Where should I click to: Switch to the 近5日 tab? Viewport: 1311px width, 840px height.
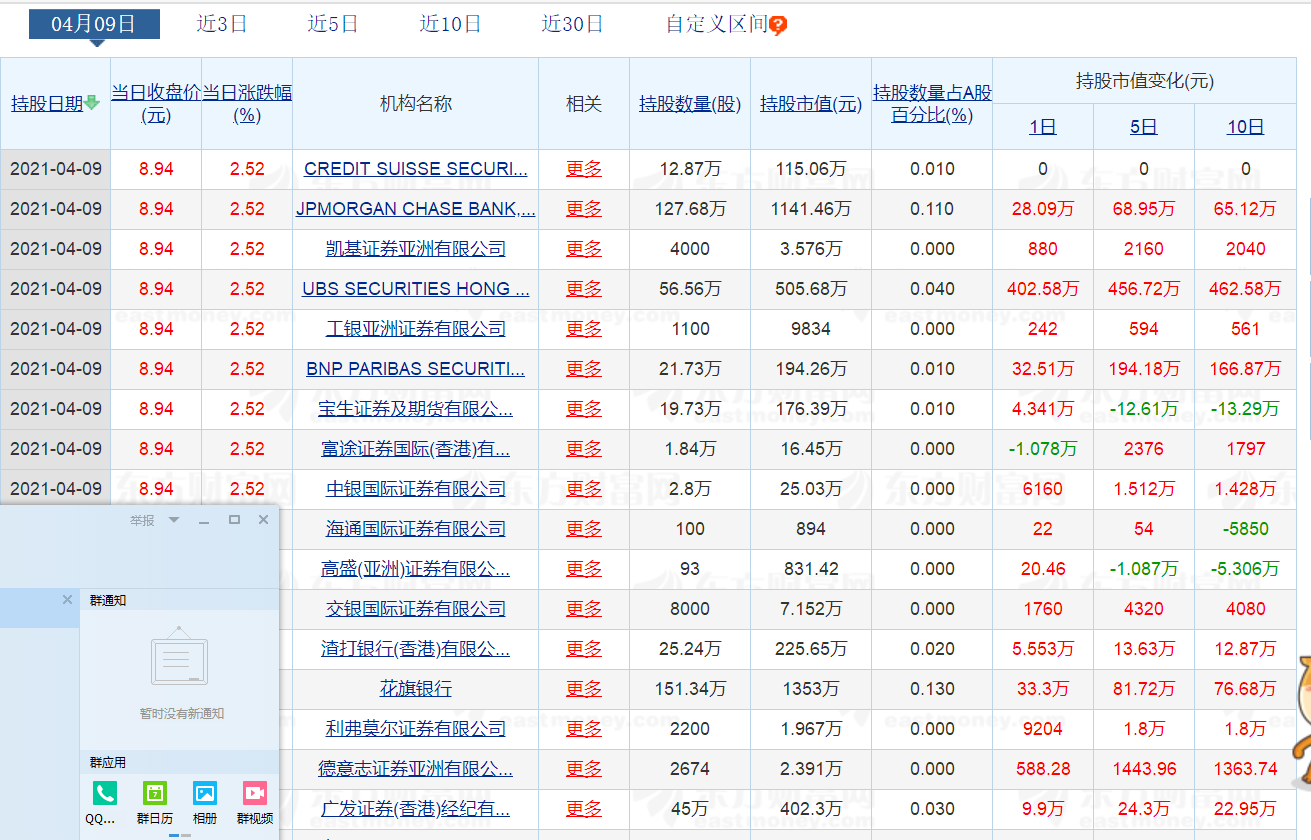[x=333, y=24]
